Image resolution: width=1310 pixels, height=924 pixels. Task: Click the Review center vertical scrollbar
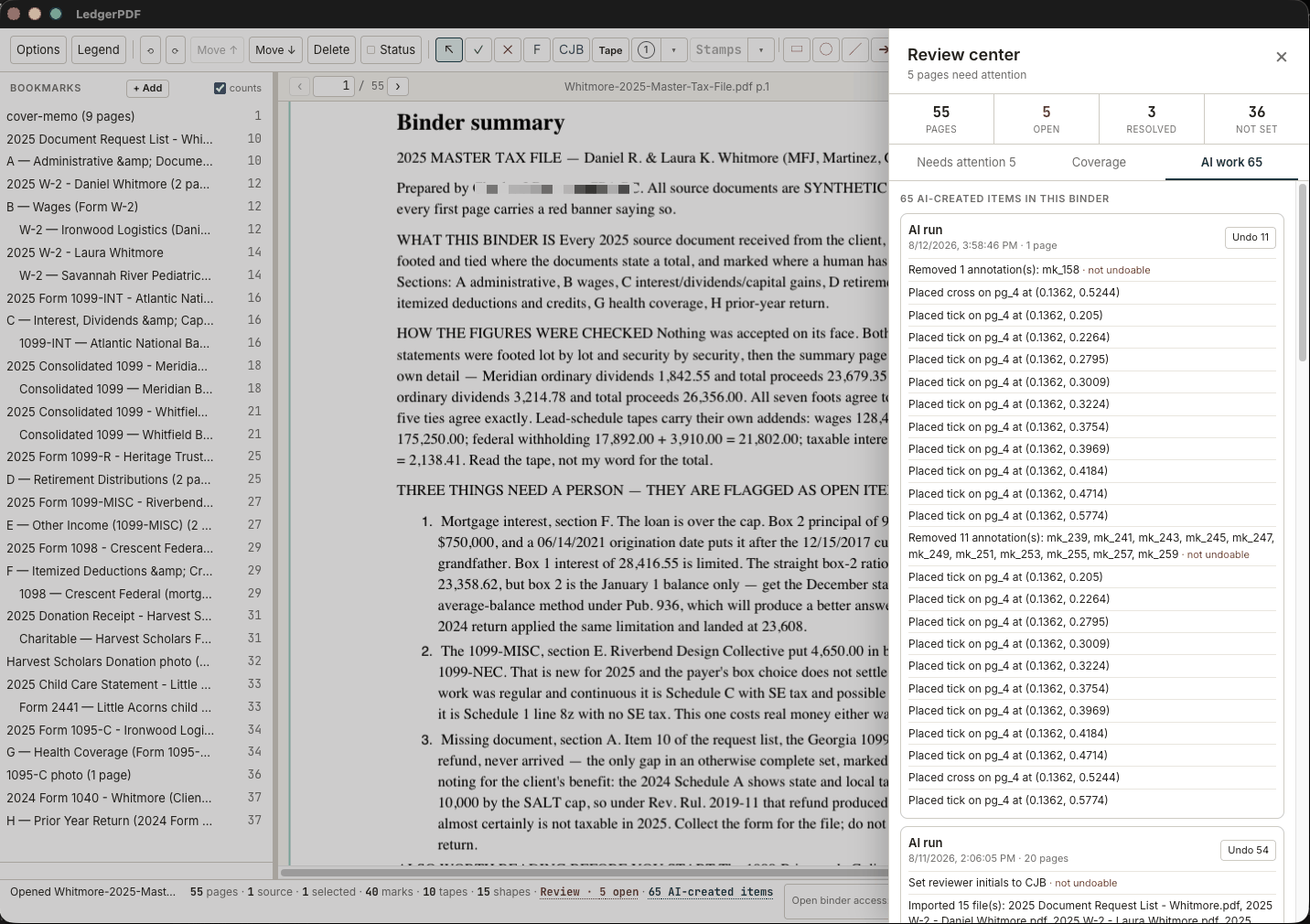coord(1303,273)
